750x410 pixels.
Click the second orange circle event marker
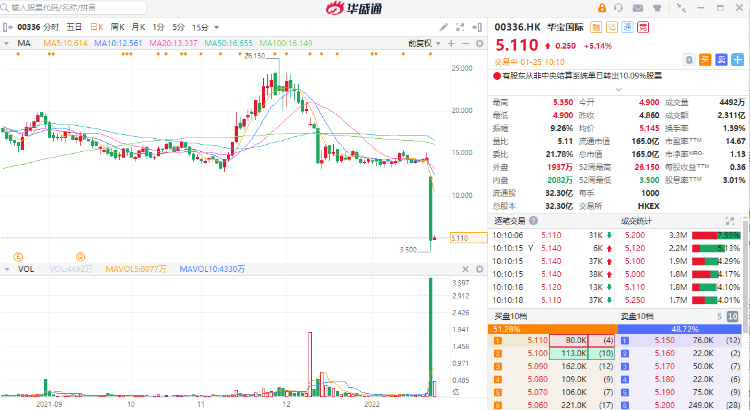pos(80,257)
